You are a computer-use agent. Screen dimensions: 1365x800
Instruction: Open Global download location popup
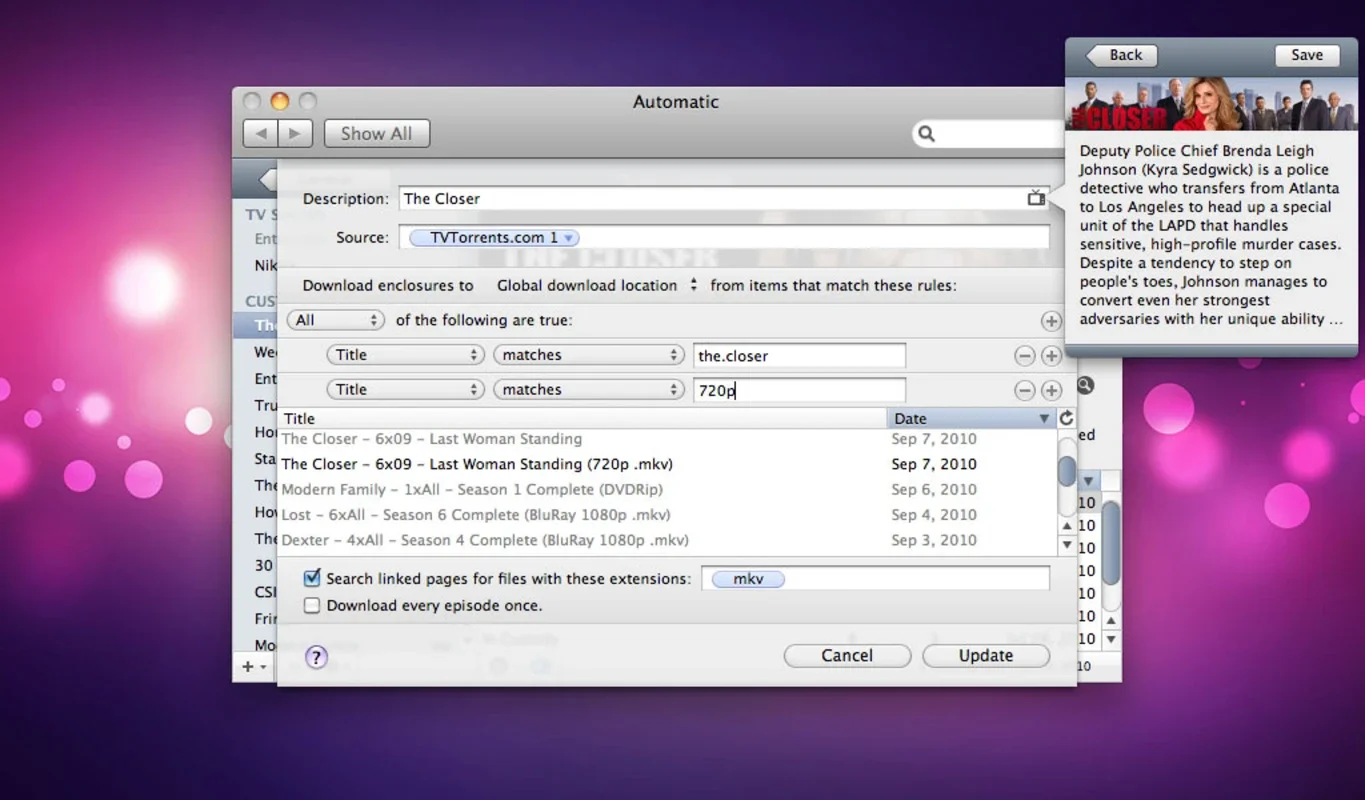(x=597, y=285)
